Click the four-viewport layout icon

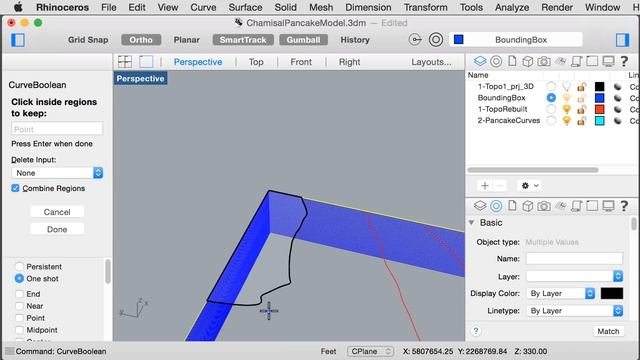tap(125, 62)
